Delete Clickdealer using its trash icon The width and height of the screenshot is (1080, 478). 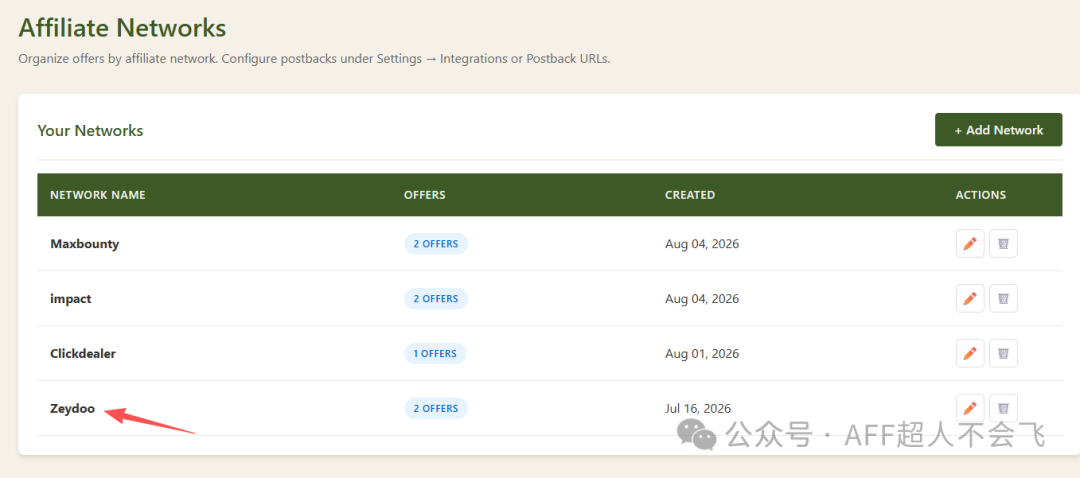pyautogui.click(x=1004, y=353)
